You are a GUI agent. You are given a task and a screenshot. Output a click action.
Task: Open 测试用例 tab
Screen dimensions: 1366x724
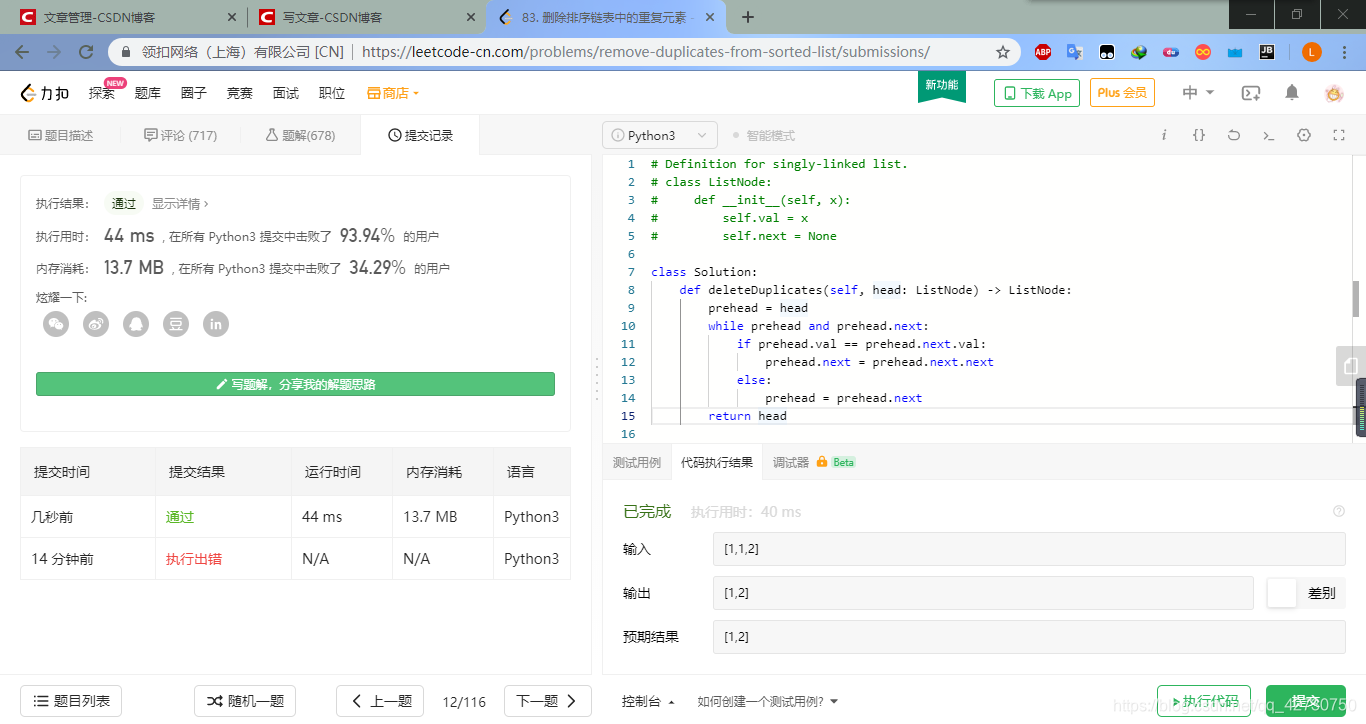point(637,462)
